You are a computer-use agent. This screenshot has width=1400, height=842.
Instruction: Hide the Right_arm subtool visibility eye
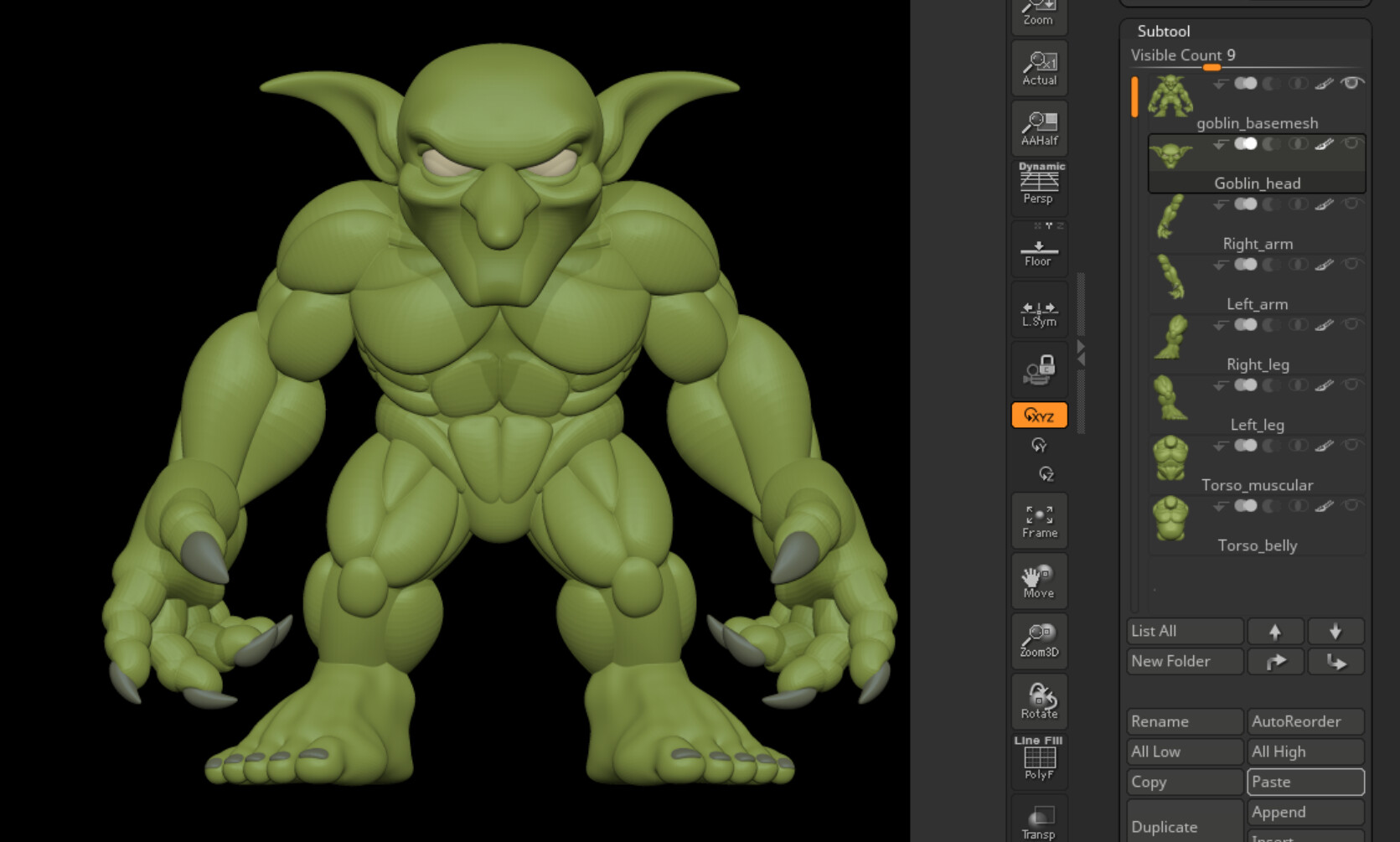(x=1354, y=204)
